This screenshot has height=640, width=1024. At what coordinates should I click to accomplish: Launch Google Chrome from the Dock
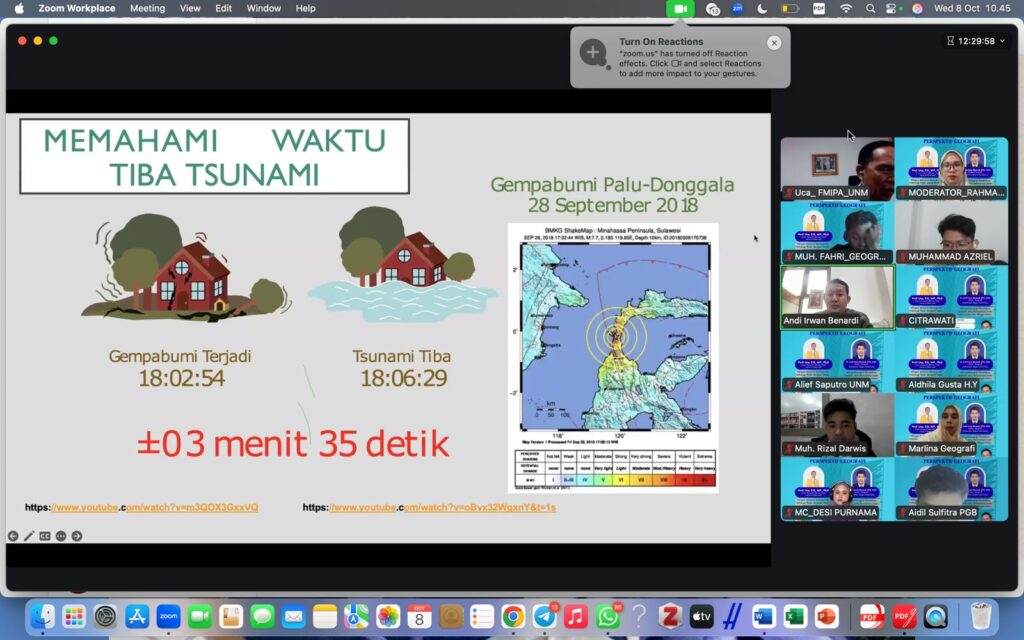click(x=513, y=616)
